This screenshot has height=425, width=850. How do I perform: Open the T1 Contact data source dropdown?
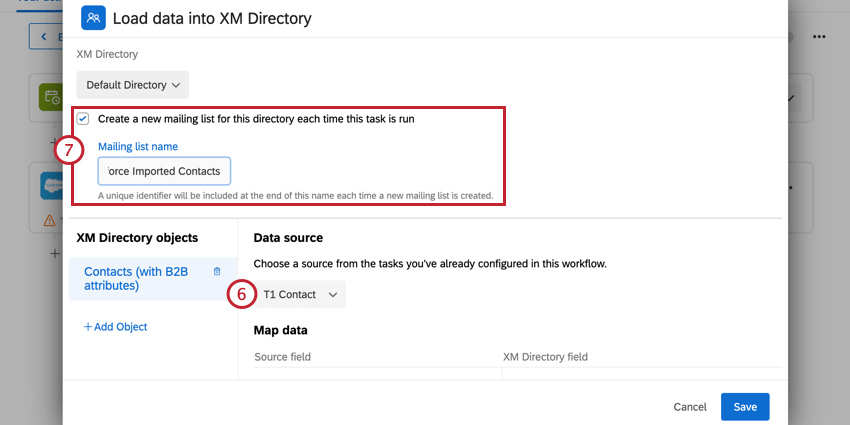tap(300, 294)
